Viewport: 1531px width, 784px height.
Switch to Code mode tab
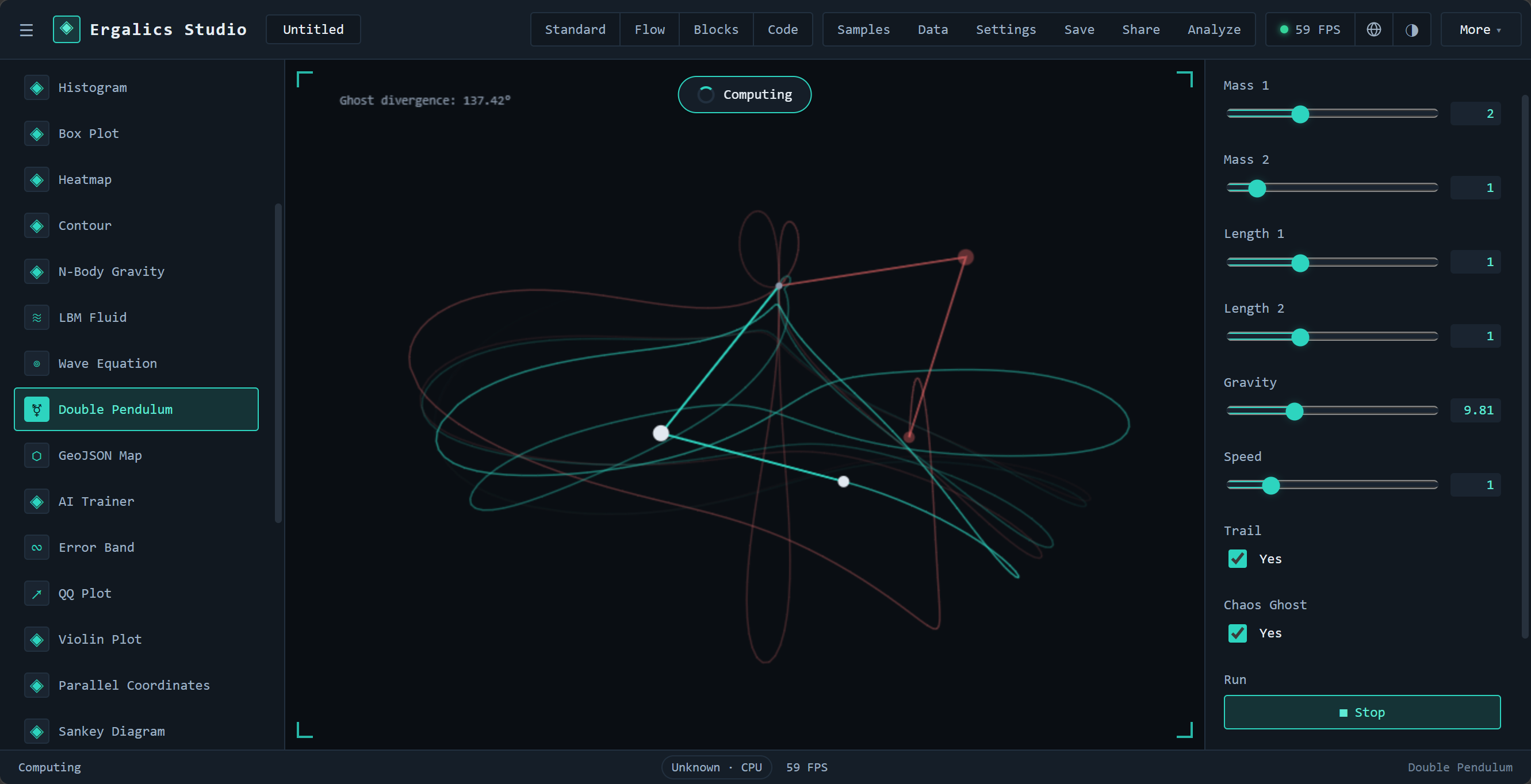(782, 30)
